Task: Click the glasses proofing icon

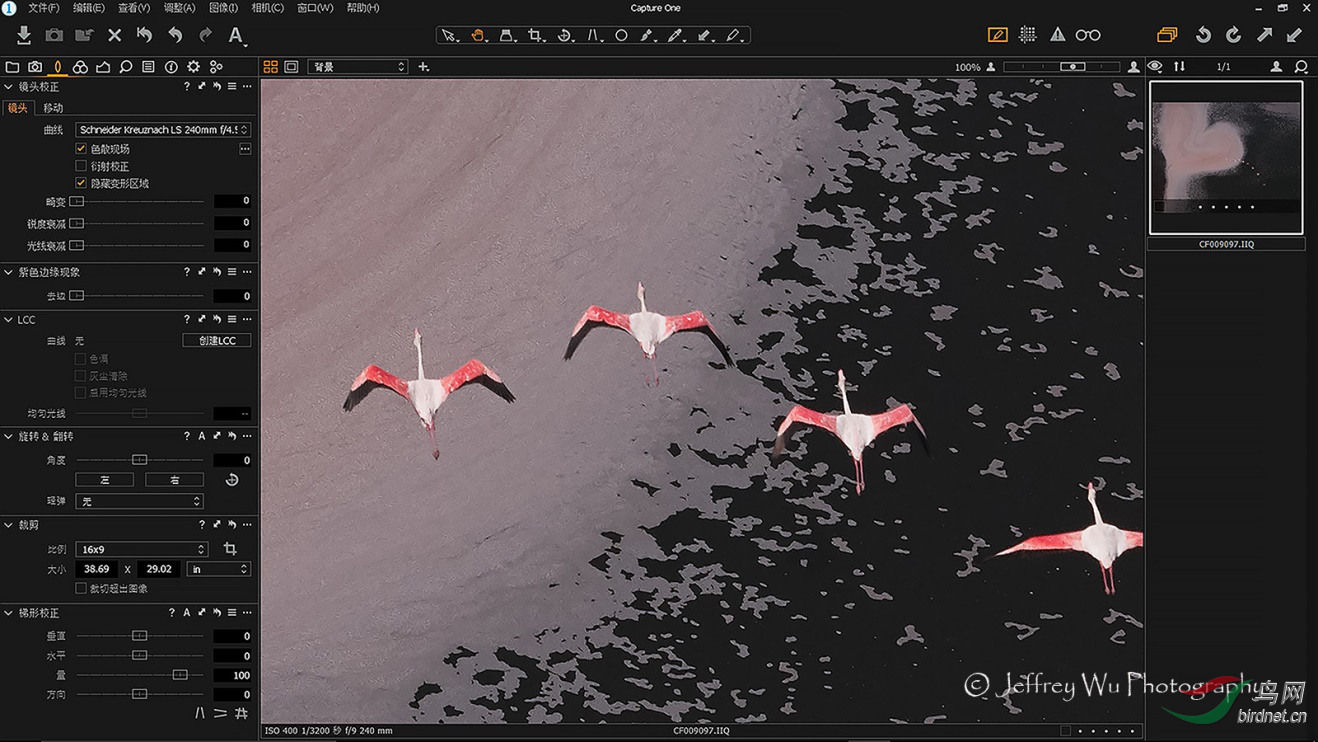Action: coord(1088,35)
